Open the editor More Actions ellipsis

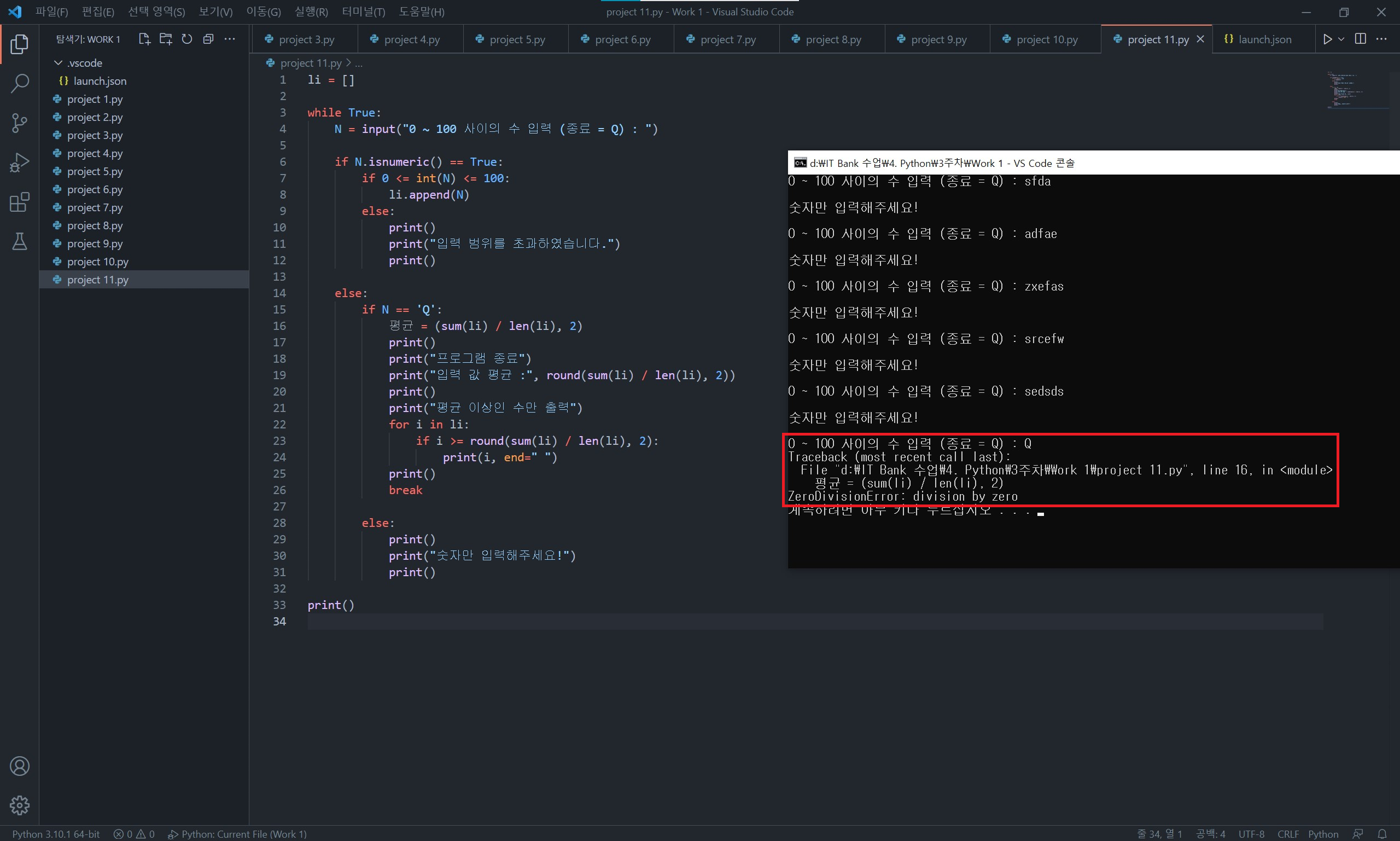point(1381,39)
